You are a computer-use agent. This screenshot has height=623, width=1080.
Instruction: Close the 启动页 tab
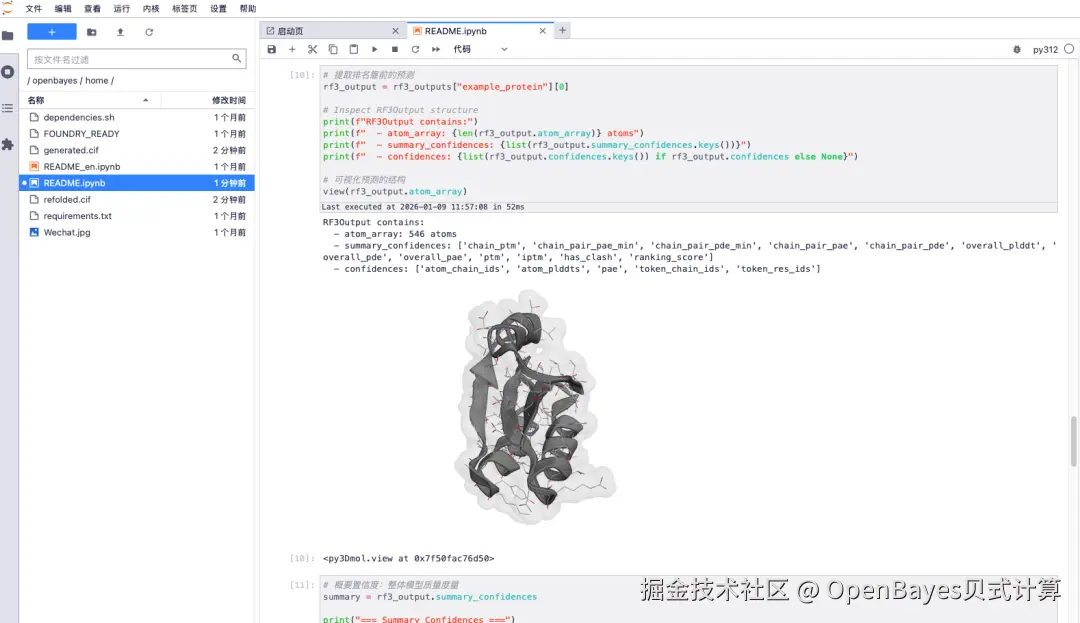(395, 31)
